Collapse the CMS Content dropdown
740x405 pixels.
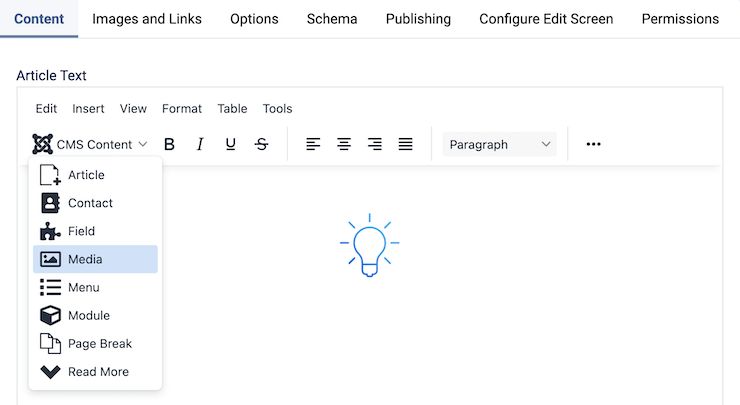click(91, 144)
